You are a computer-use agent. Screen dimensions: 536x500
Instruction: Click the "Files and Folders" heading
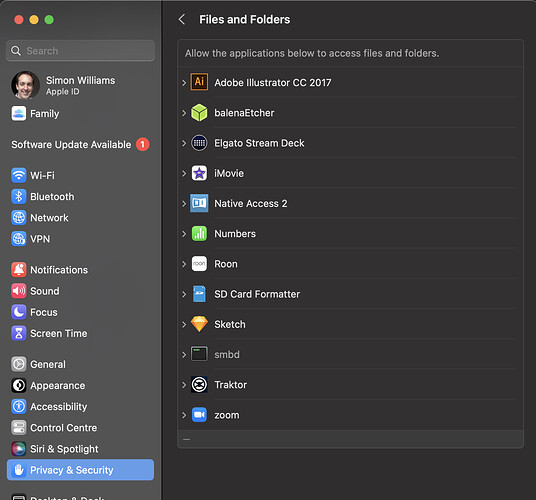(244, 19)
